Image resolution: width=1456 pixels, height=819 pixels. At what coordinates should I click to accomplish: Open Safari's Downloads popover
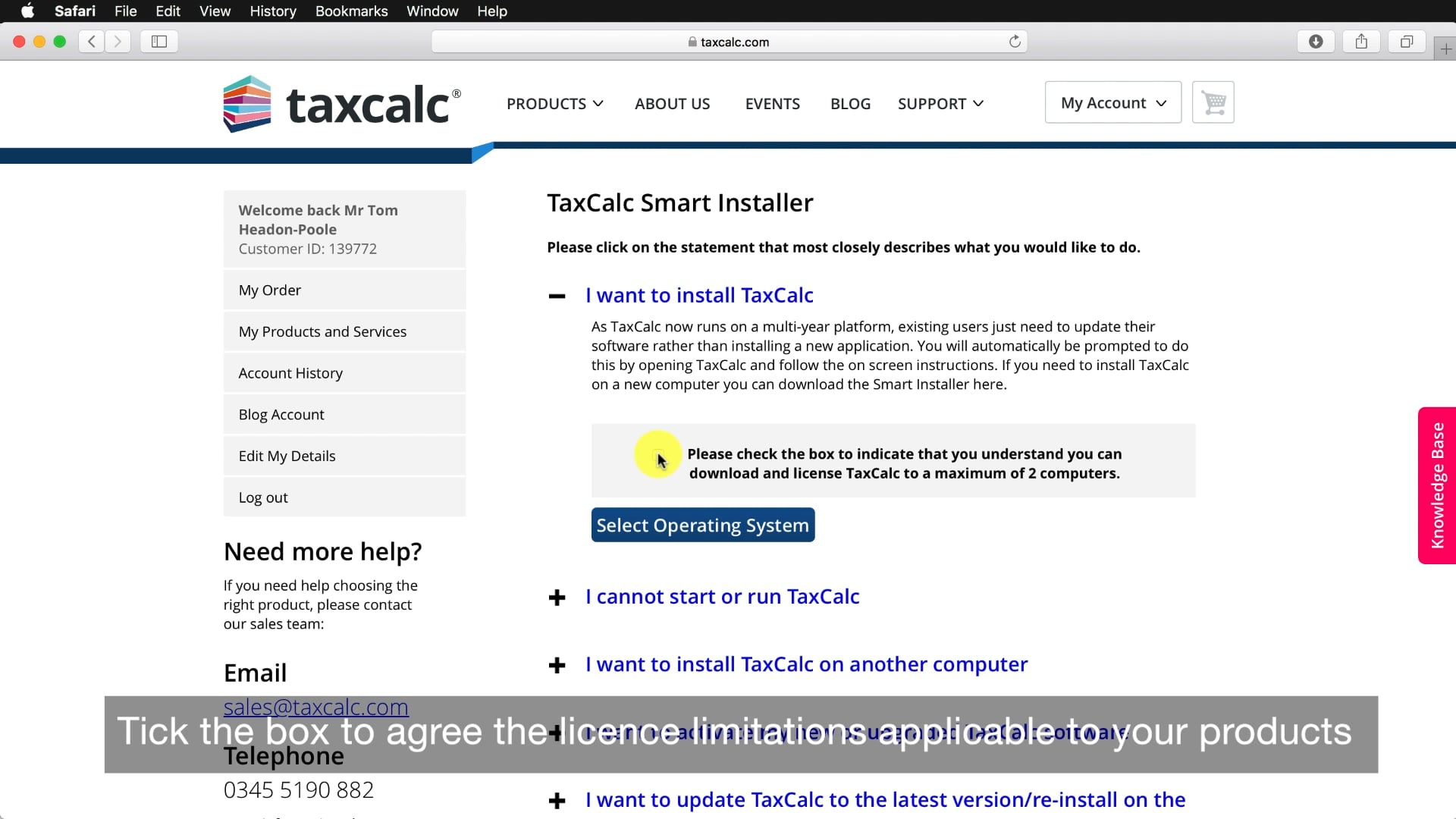[1315, 42]
